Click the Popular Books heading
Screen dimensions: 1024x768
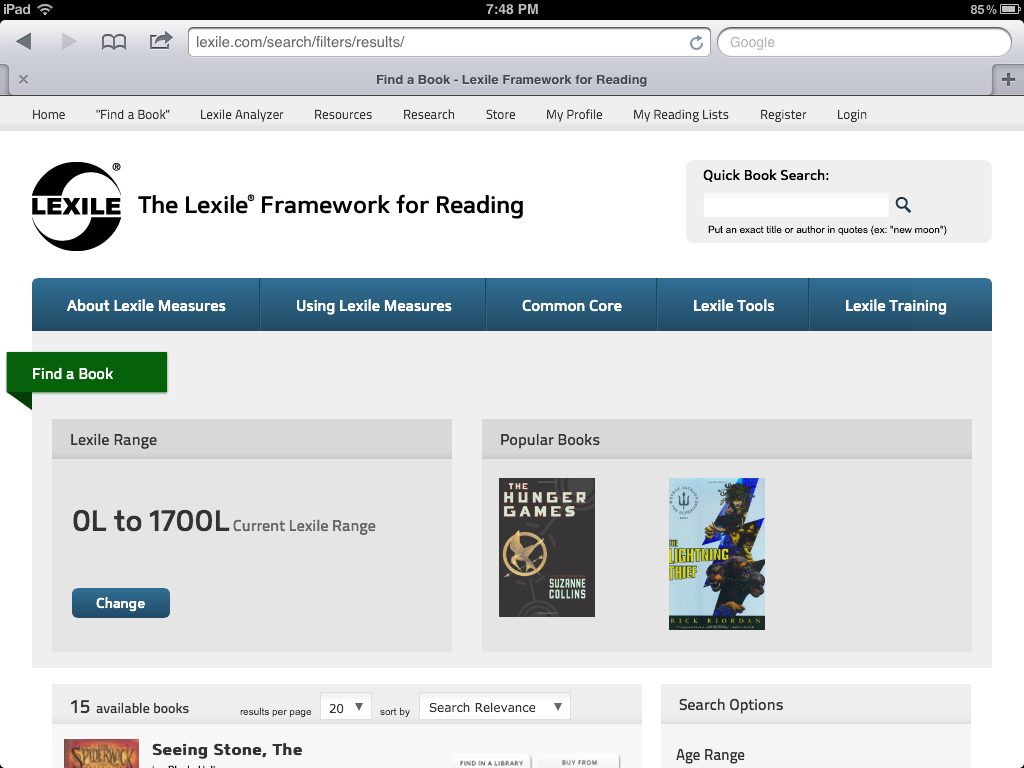tap(550, 440)
